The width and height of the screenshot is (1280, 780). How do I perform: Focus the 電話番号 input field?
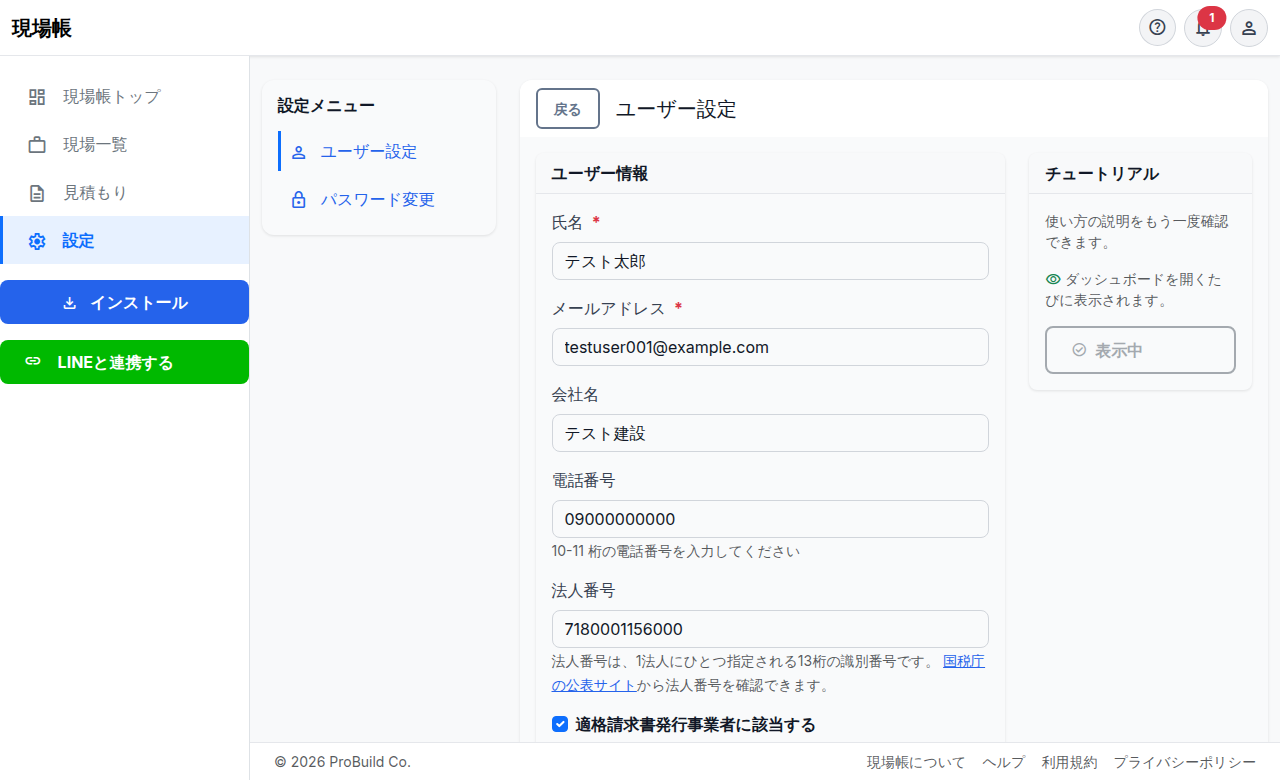coord(770,519)
